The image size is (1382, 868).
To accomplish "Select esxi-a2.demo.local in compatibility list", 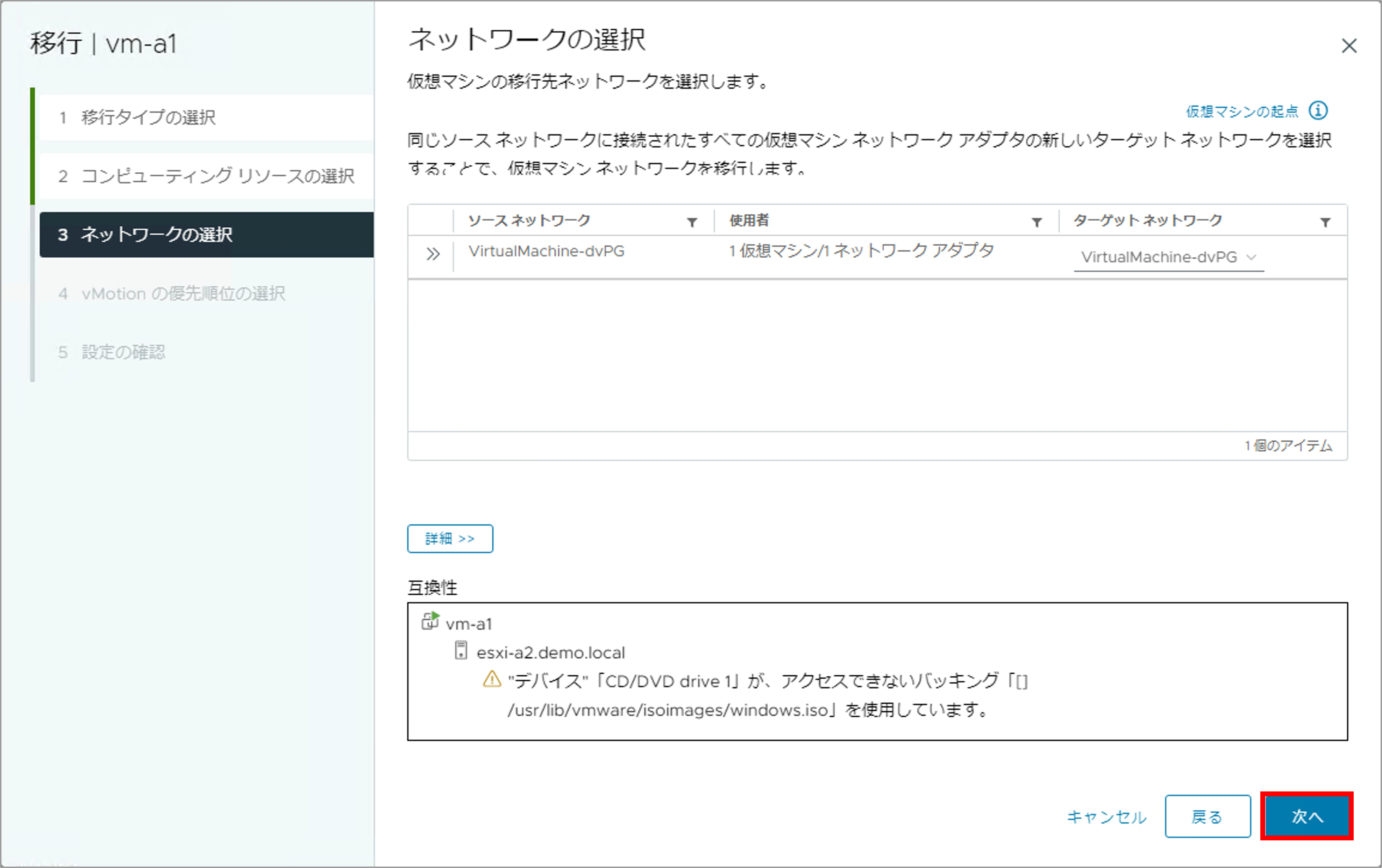I will coord(550,652).
